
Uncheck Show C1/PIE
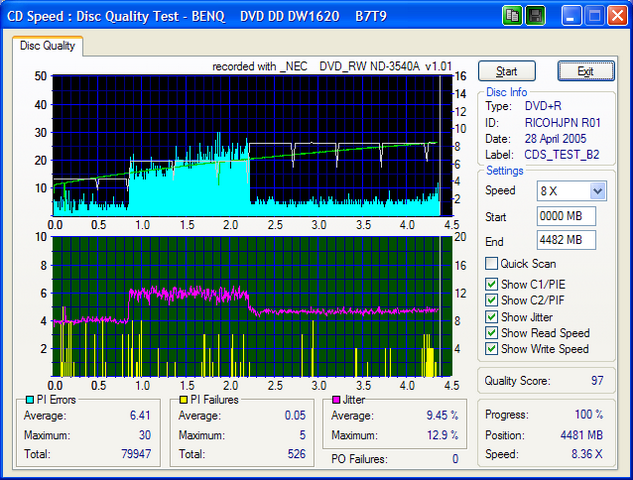(x=491, y=284)
